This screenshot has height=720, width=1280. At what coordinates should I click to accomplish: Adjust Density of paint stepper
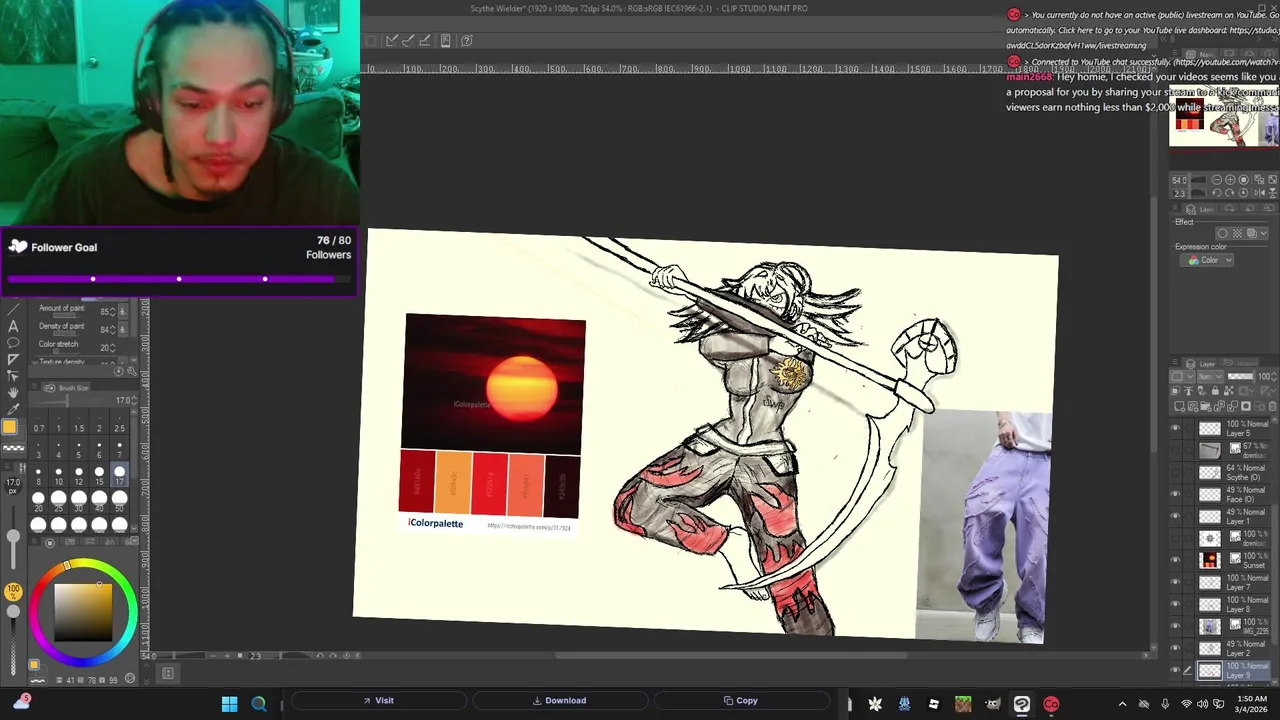click(112, 330)
